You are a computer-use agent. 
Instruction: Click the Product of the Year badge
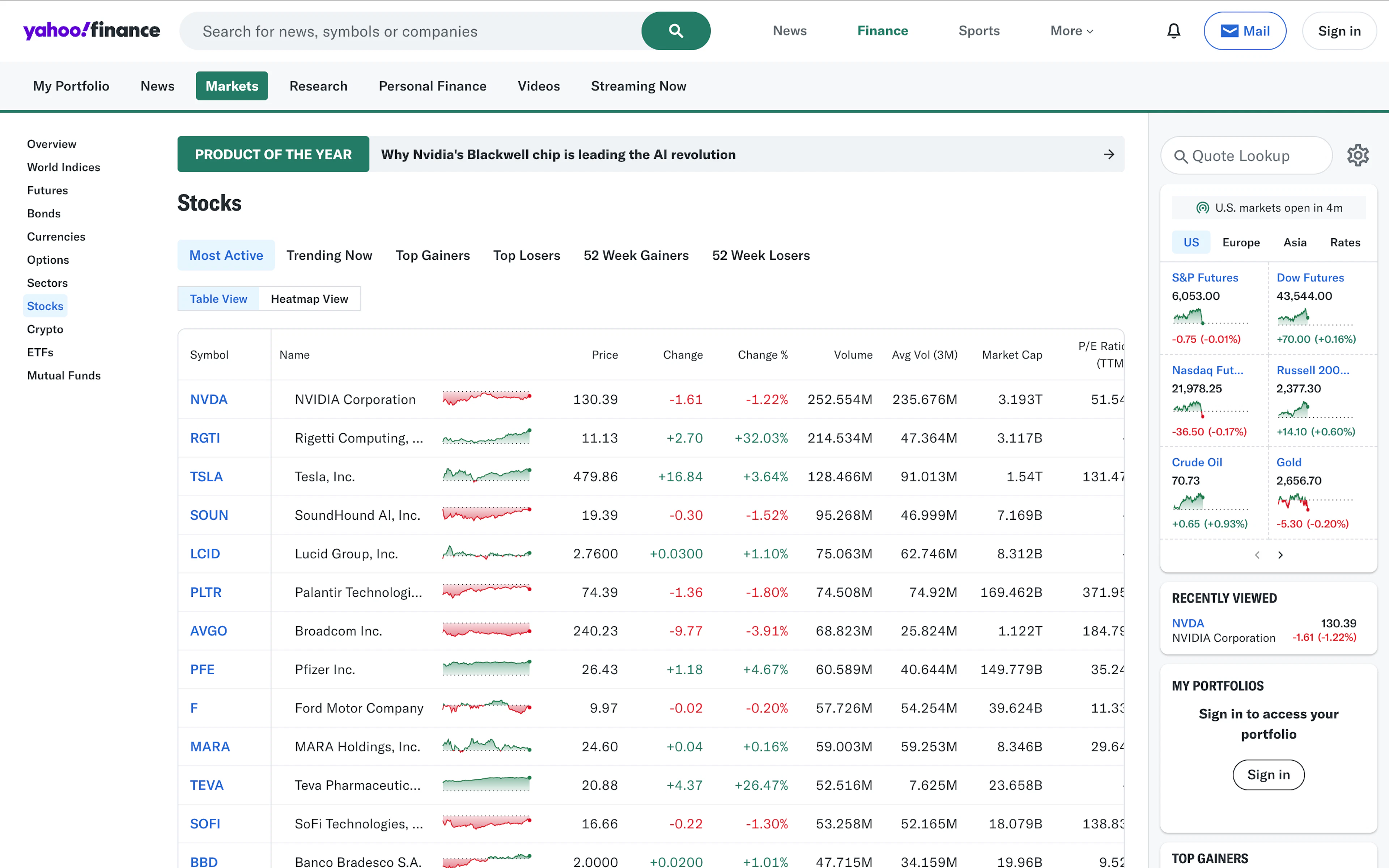273,154
